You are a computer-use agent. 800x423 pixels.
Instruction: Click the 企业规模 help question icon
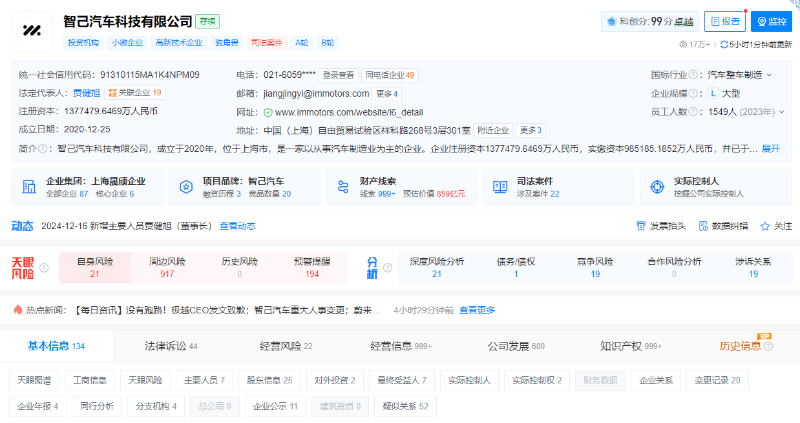tap(692, 93)
